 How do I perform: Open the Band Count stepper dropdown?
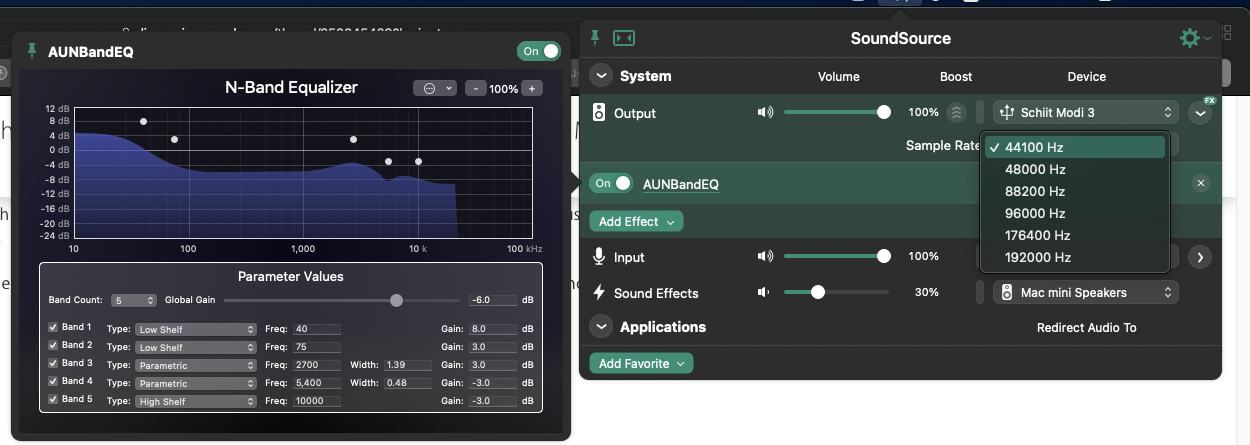point(135,300)
